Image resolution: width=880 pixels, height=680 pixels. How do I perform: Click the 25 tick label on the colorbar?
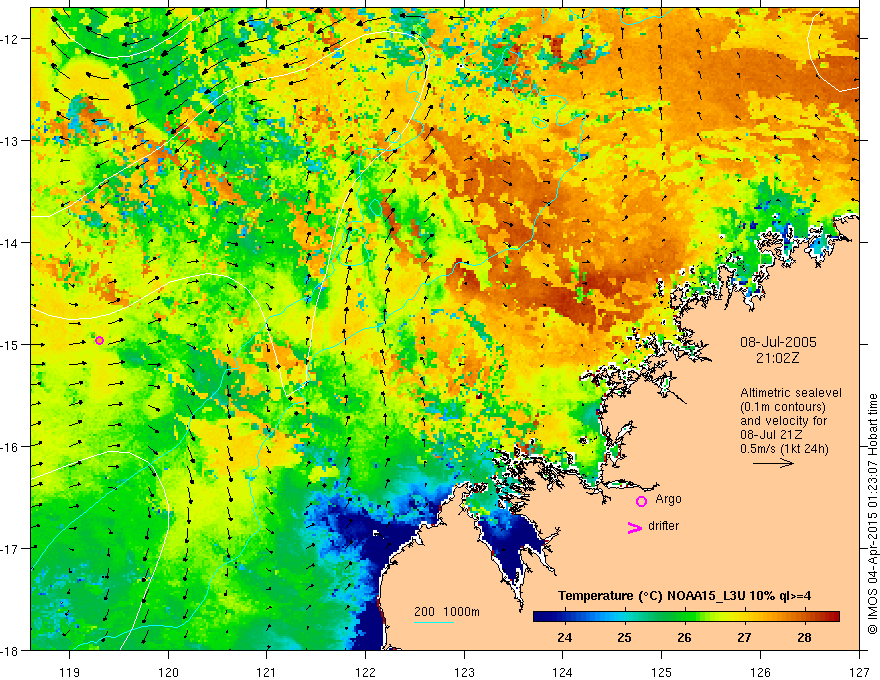point(624,637)
